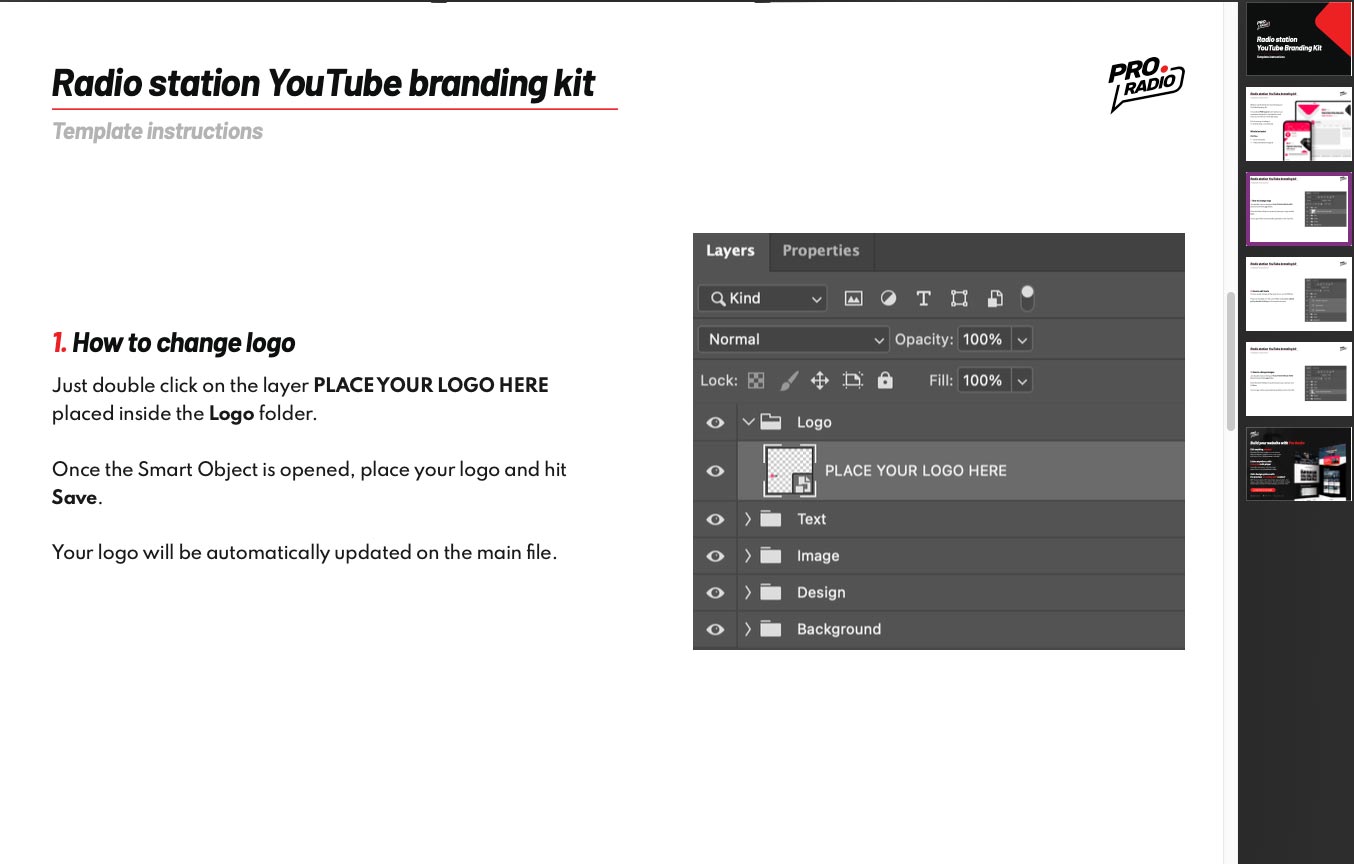Open the Opacity percentage dropdown arrow
The height and width of the screenshot is (864, 1354).
coord(1022,340)
